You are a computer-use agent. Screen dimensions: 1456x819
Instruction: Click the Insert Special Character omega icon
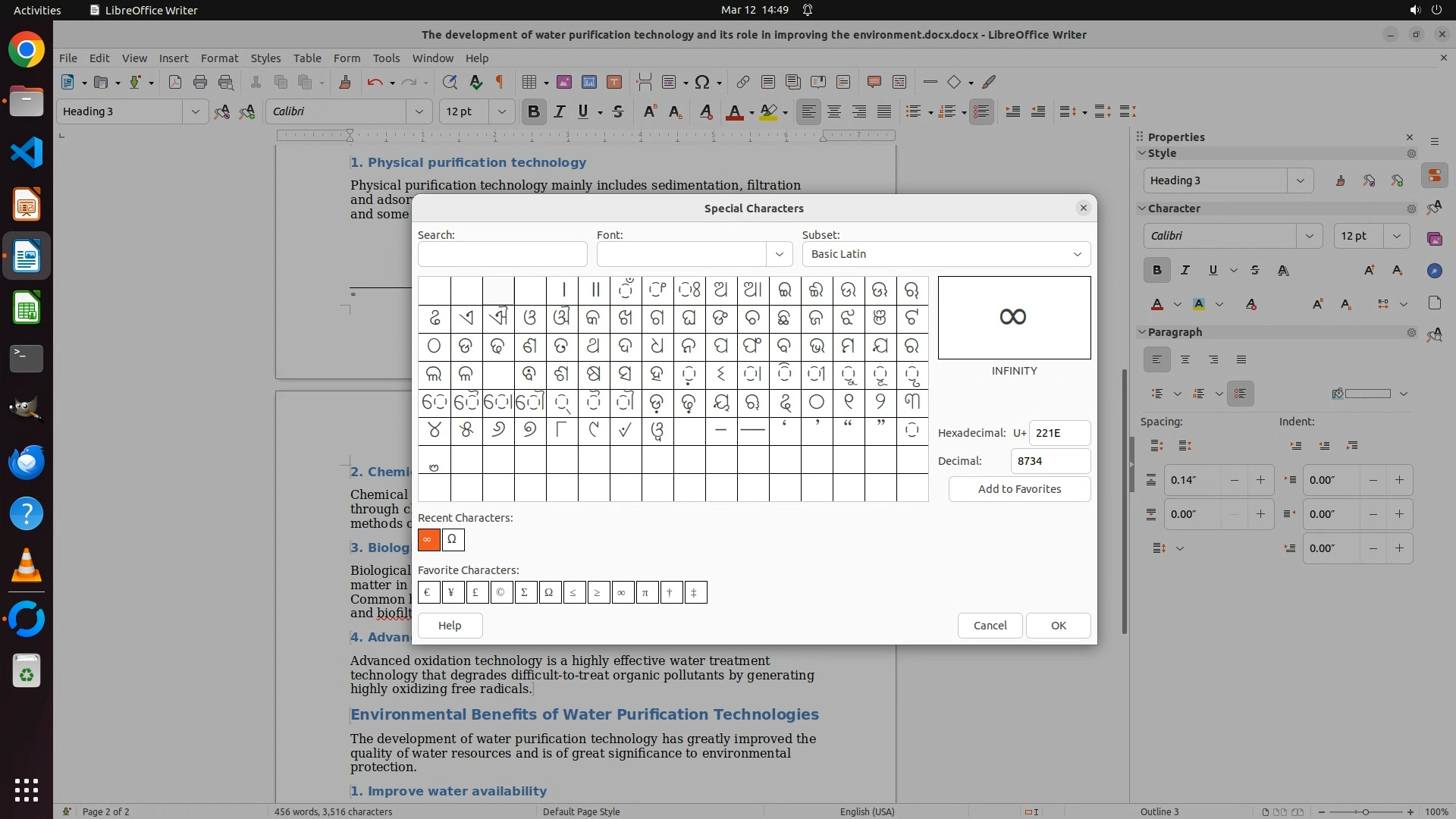coord(702,82)
